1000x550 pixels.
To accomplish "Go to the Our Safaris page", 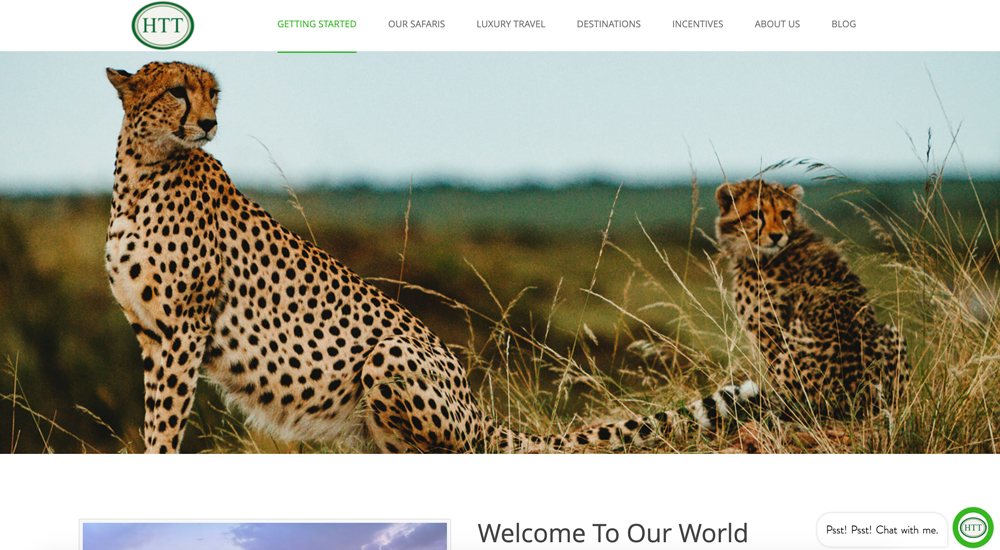I will click(416, 24).
